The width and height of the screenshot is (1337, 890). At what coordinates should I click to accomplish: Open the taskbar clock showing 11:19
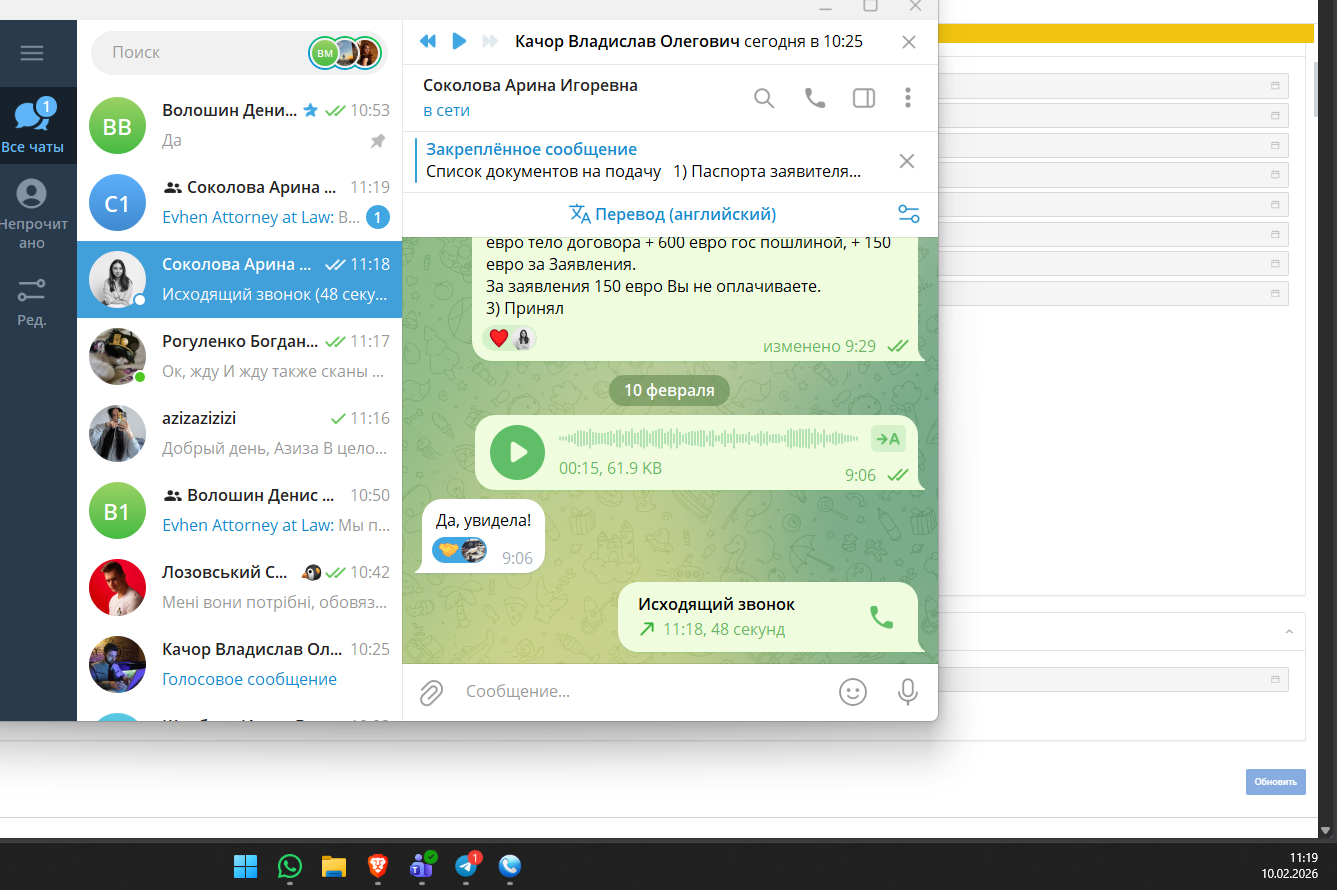1290,865
